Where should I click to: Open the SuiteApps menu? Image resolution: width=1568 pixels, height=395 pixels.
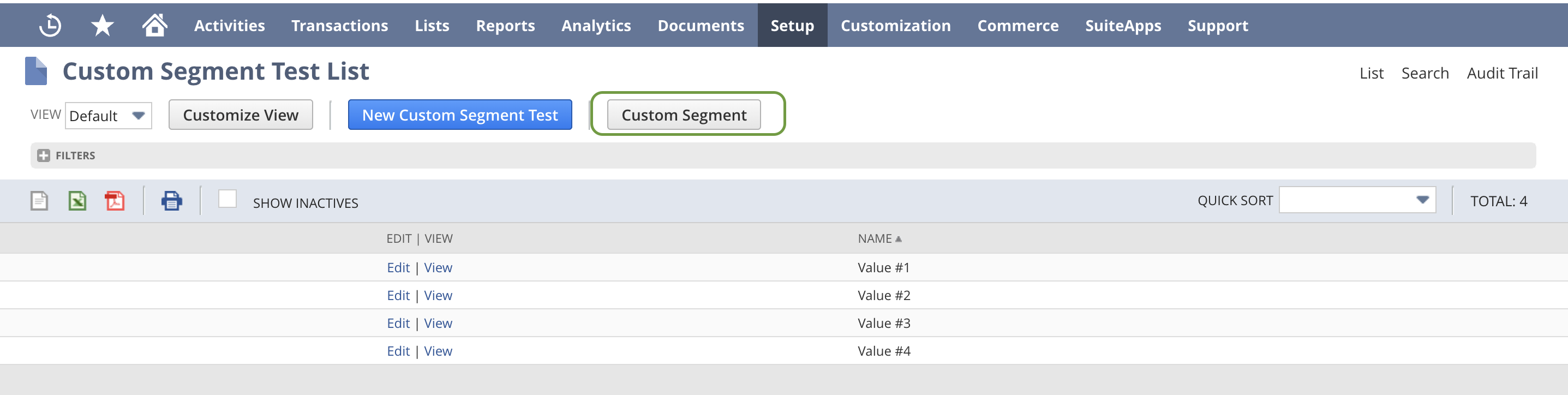tap(1123, 26)
